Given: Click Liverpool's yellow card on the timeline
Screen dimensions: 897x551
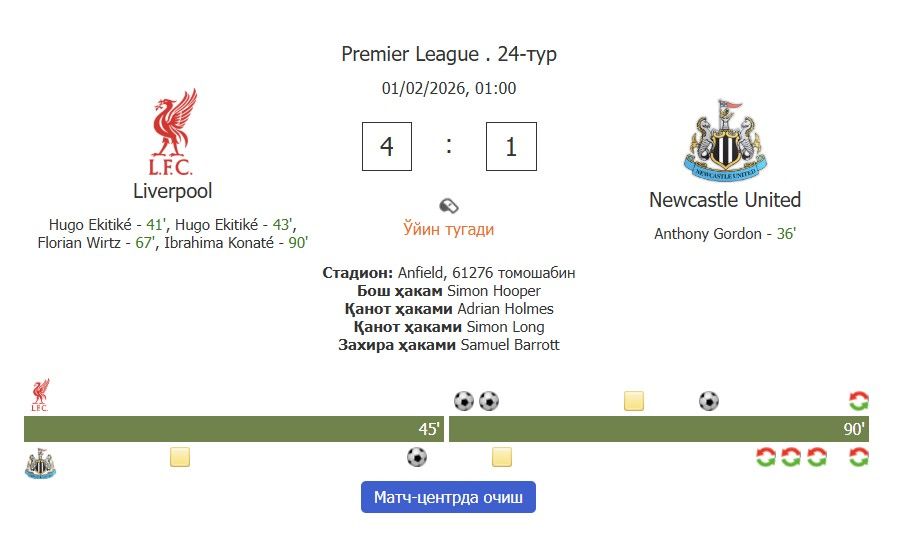Looking at the screenshot, I should tap(634, 401).
